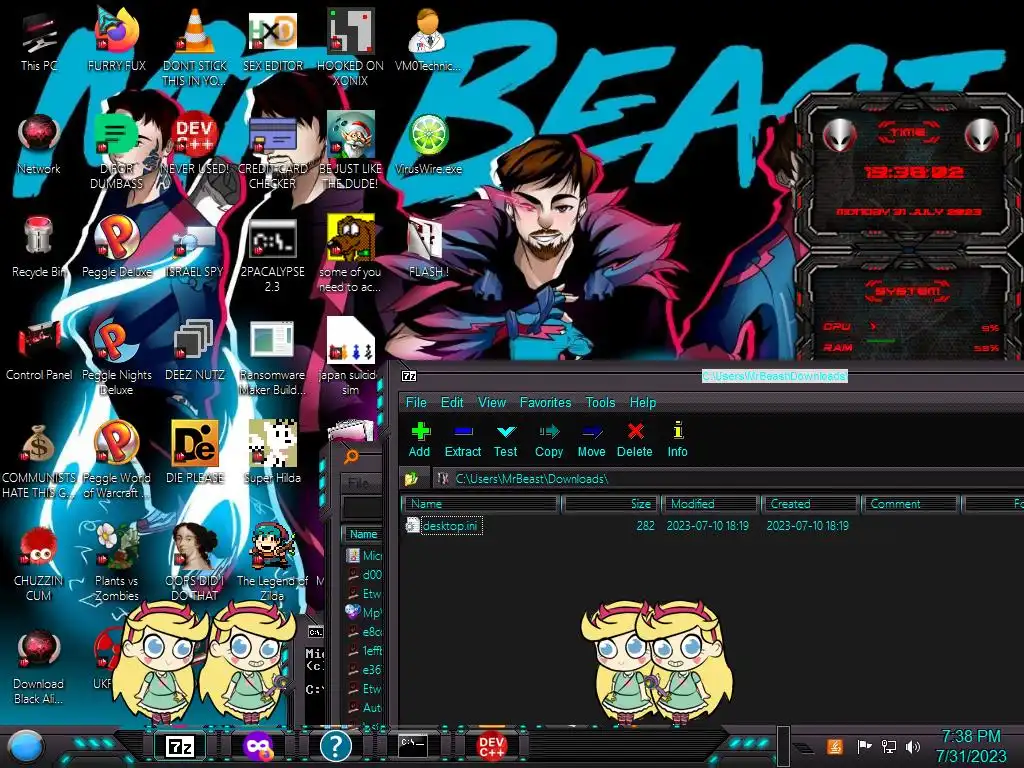Open the Ransomware Maker Build shortcut

tap(272, 358)
